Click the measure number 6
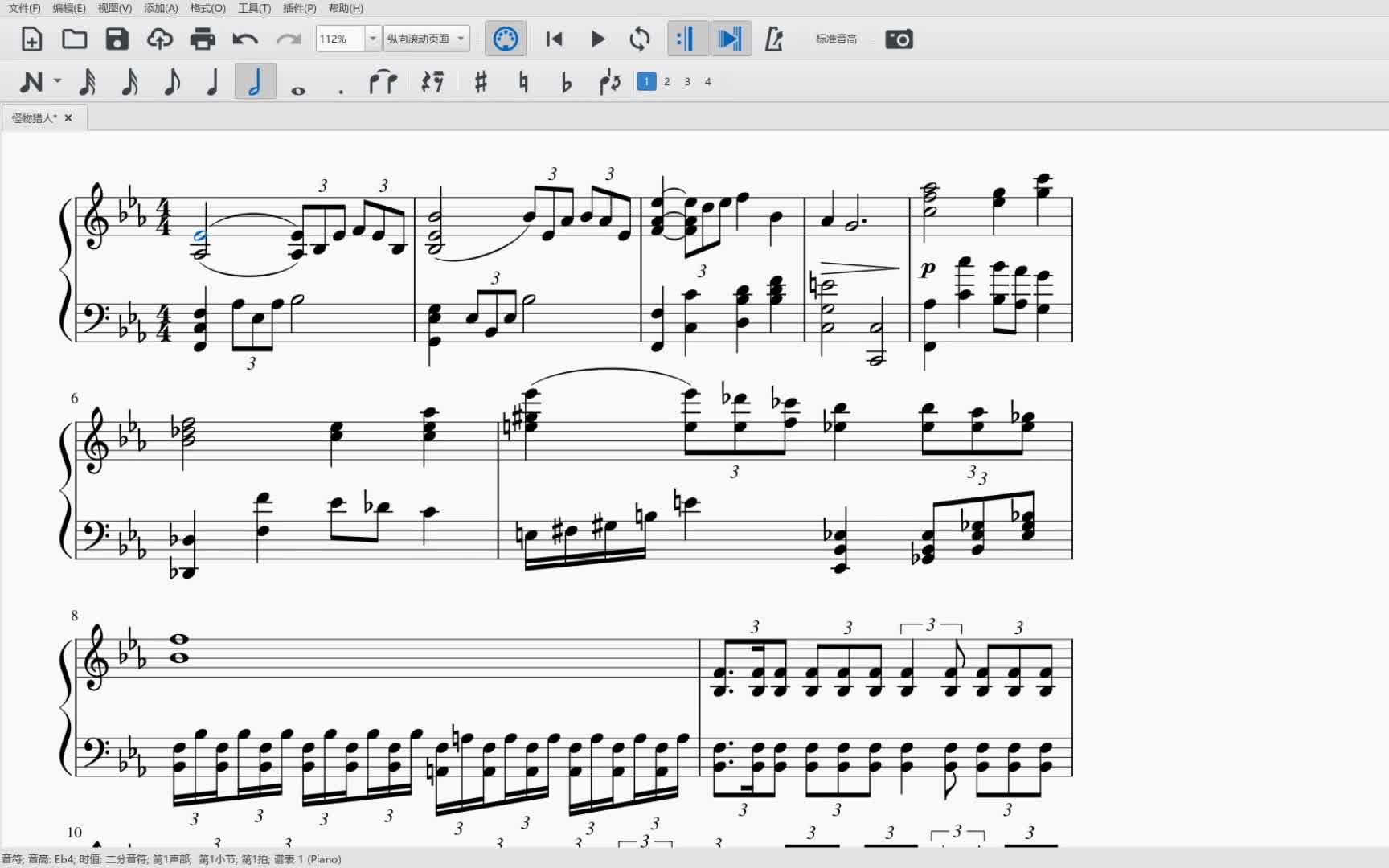The height and width of the screenshot is (868, 1389). 75,399
